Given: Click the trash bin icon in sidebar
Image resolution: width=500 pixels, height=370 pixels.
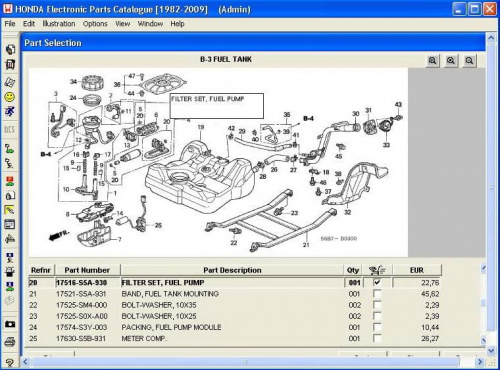Looking at the screenshot, I should coord(10,64).
